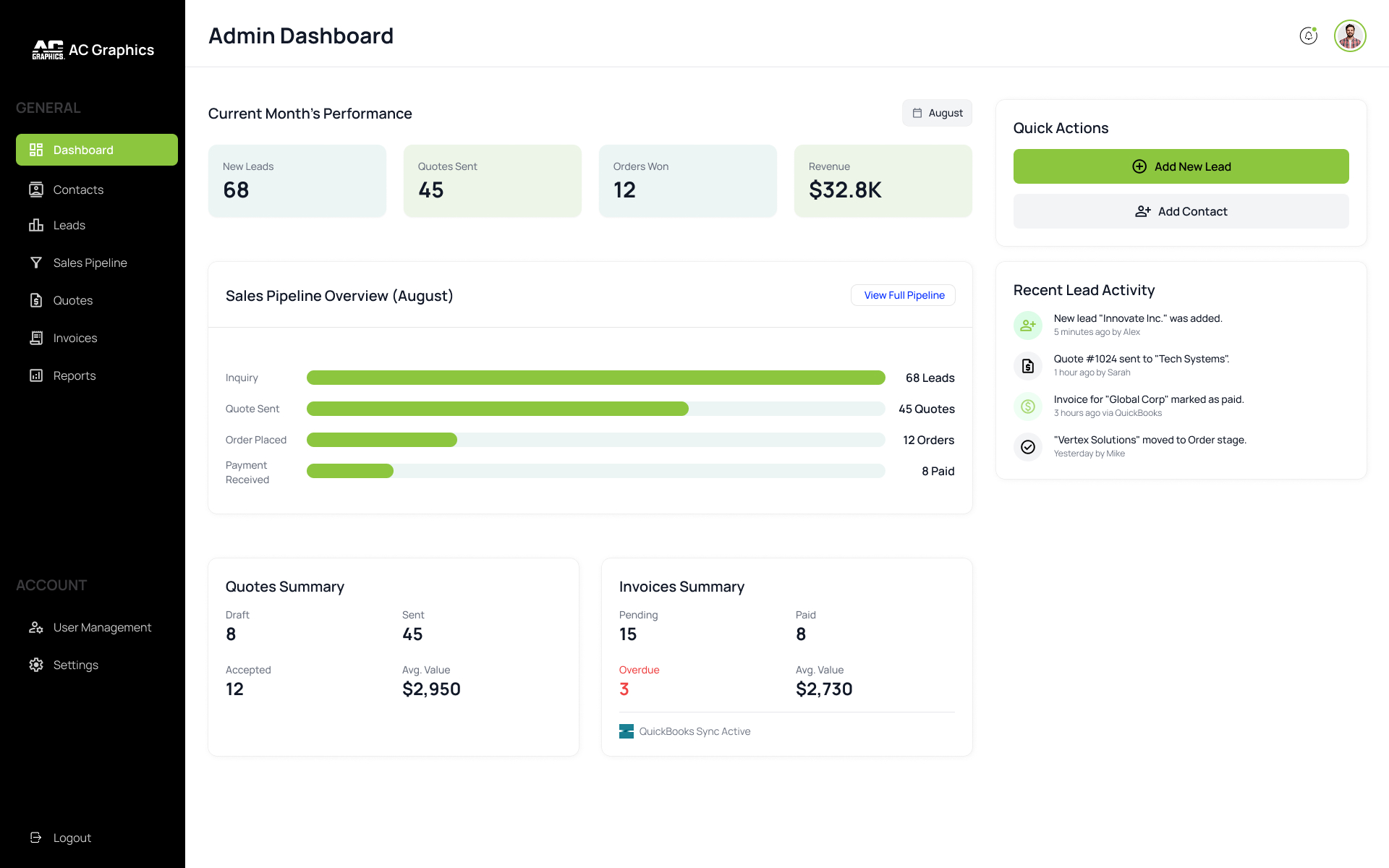Screen dimensions: 1389x868
Task: Click the Quote Sent progress bar
Action: point(595,409)
